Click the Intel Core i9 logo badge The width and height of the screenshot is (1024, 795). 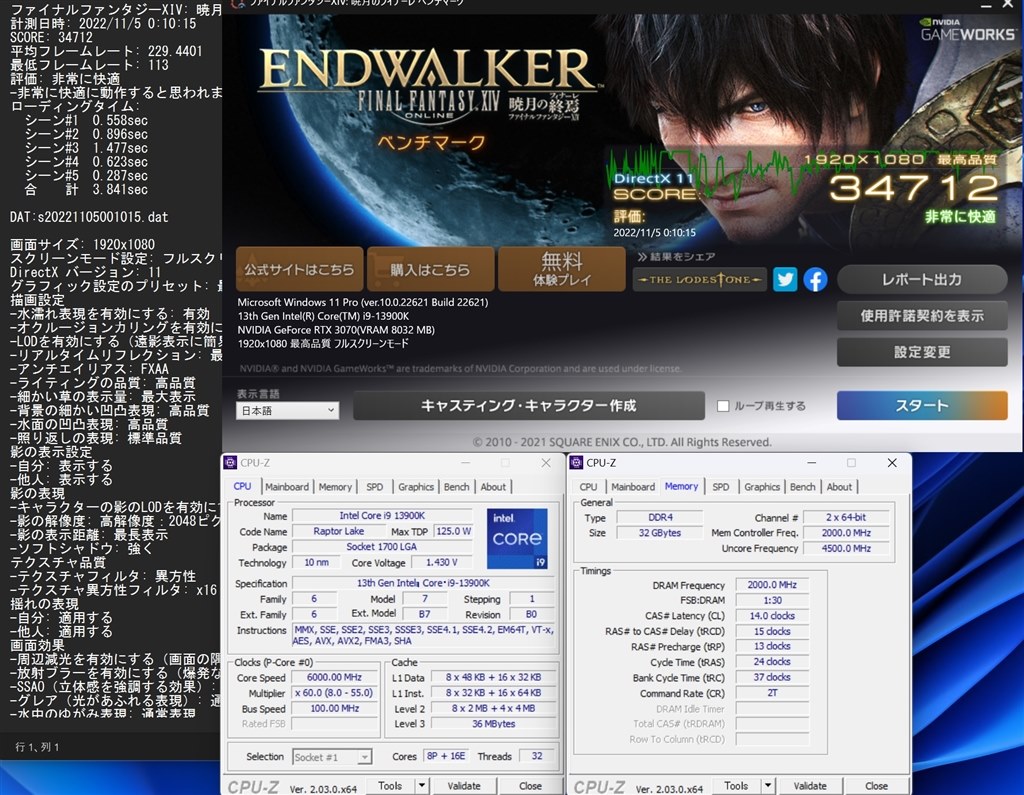click(517, 538)
